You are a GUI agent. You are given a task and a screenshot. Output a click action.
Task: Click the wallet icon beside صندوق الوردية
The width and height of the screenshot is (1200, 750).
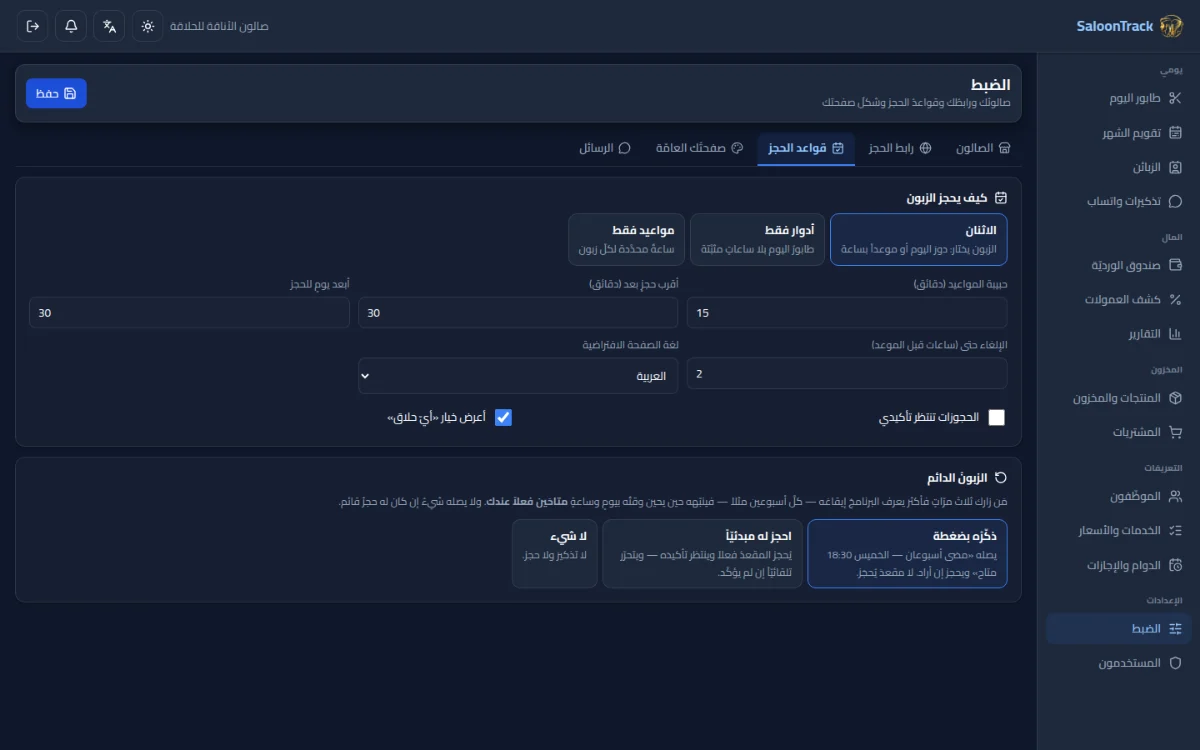coord(1175,265)
